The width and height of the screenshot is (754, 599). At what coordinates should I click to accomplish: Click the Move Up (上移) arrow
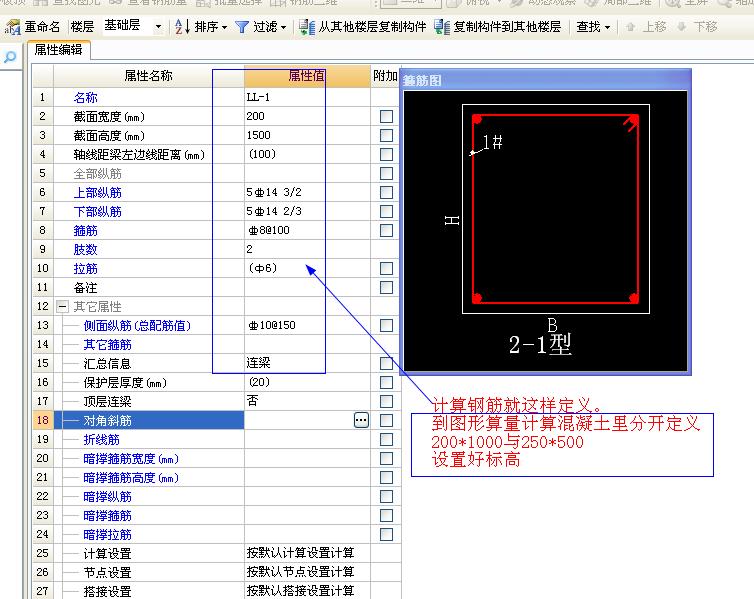(630, 27)
